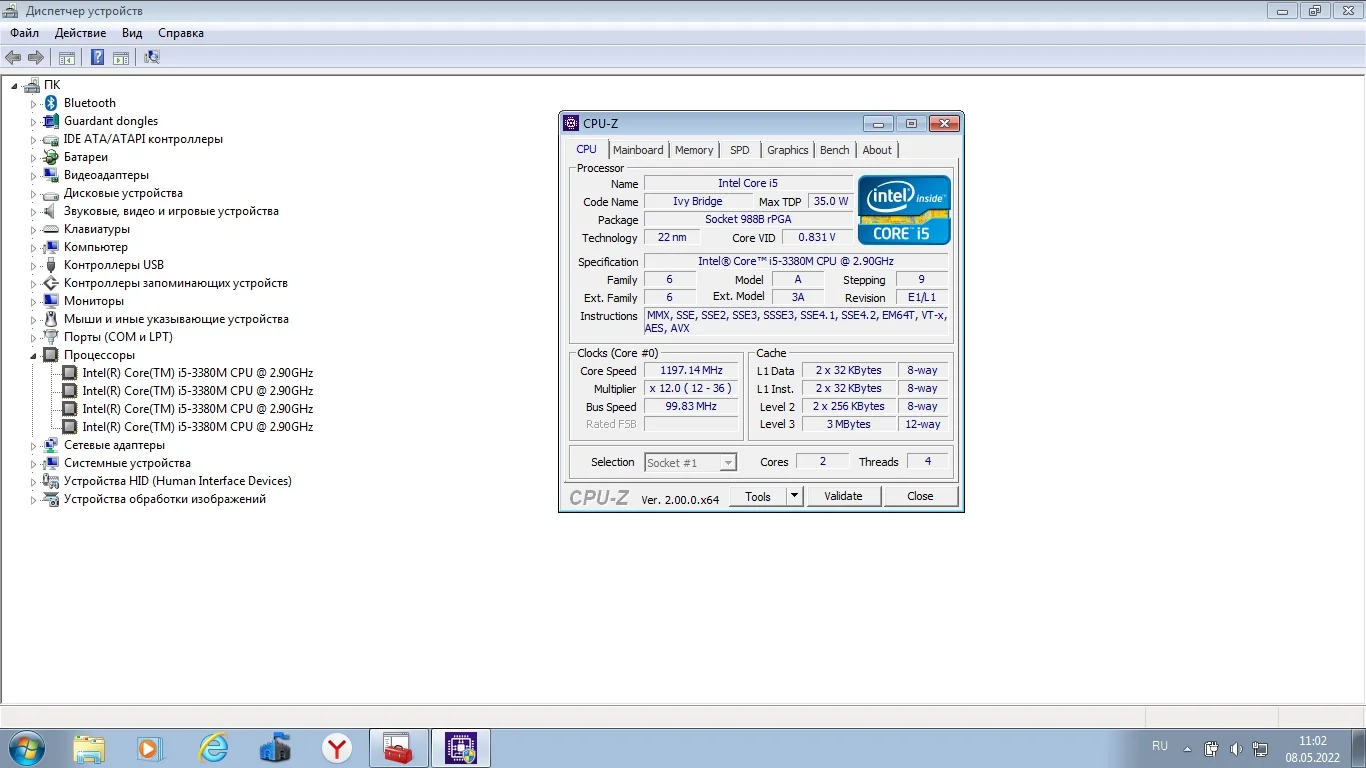Expand the IDE ATA/ATAPI контроллеры node
Screen dimensions: 1366x768
click(33, 140)
